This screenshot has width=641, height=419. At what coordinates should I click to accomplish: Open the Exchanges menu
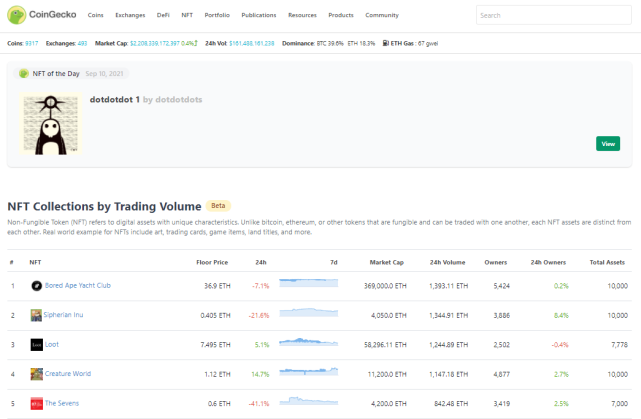pyautogui.click(x=130, y=16)
